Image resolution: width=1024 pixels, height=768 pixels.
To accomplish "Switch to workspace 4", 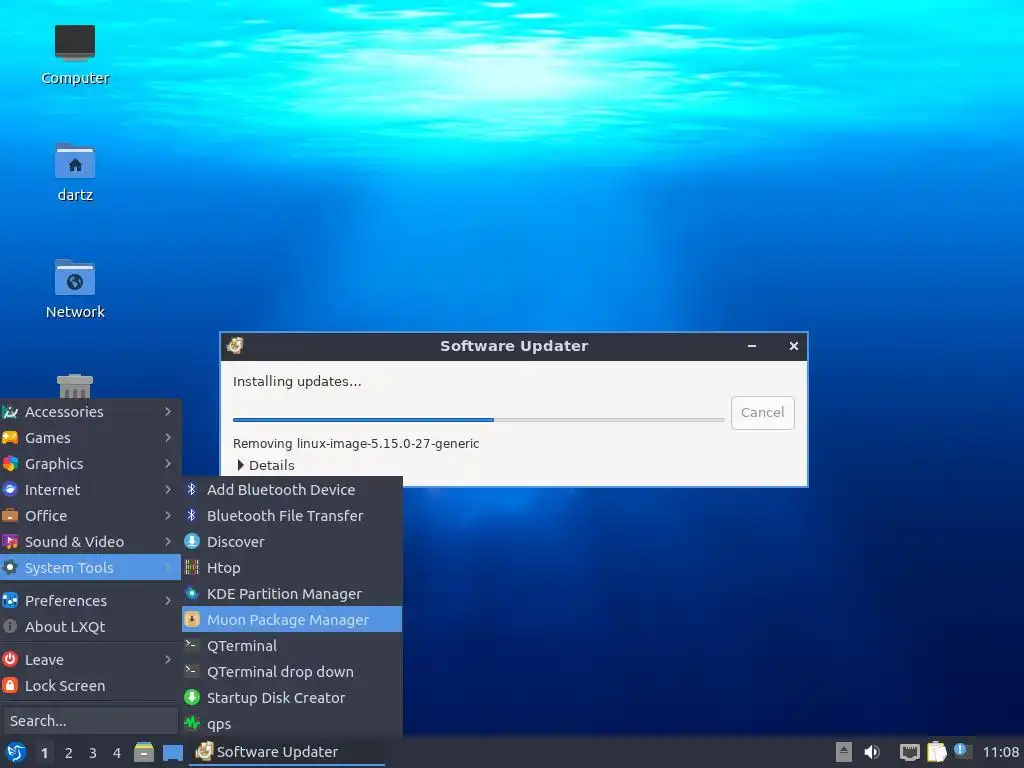I will (x=117, y=753).
